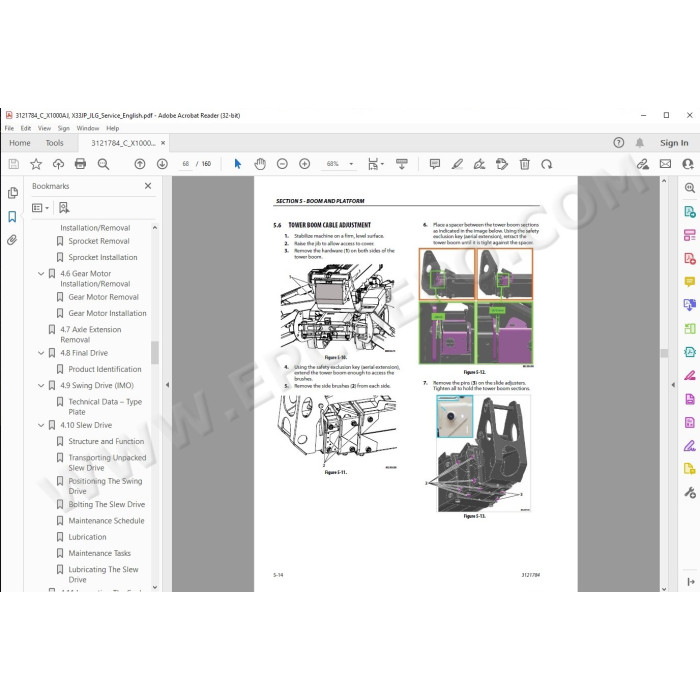
Task: Select the arrow selection tool
Action: 238,164
